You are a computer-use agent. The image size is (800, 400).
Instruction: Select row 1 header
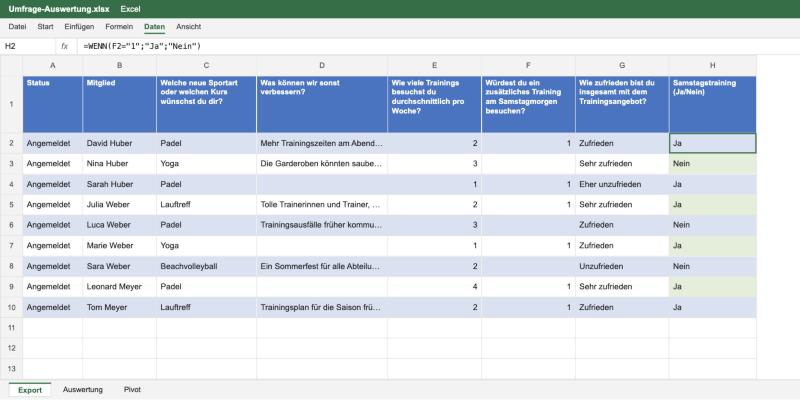click(11, 104)
